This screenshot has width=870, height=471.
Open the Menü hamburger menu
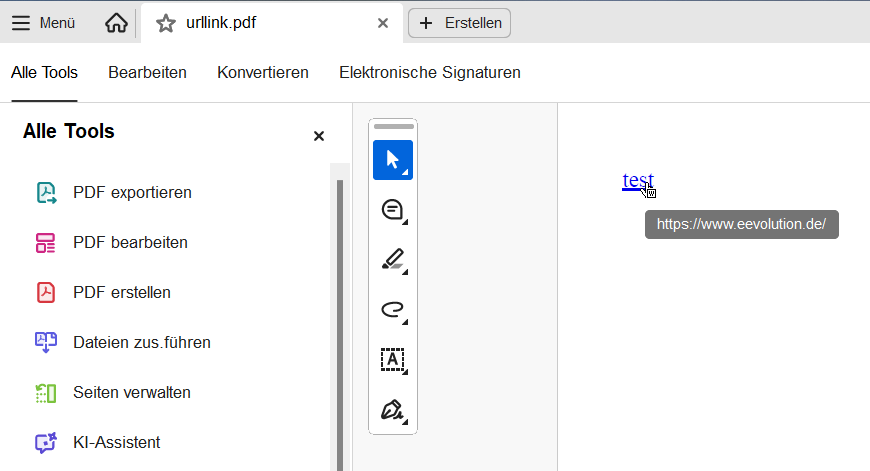(43, 23)
